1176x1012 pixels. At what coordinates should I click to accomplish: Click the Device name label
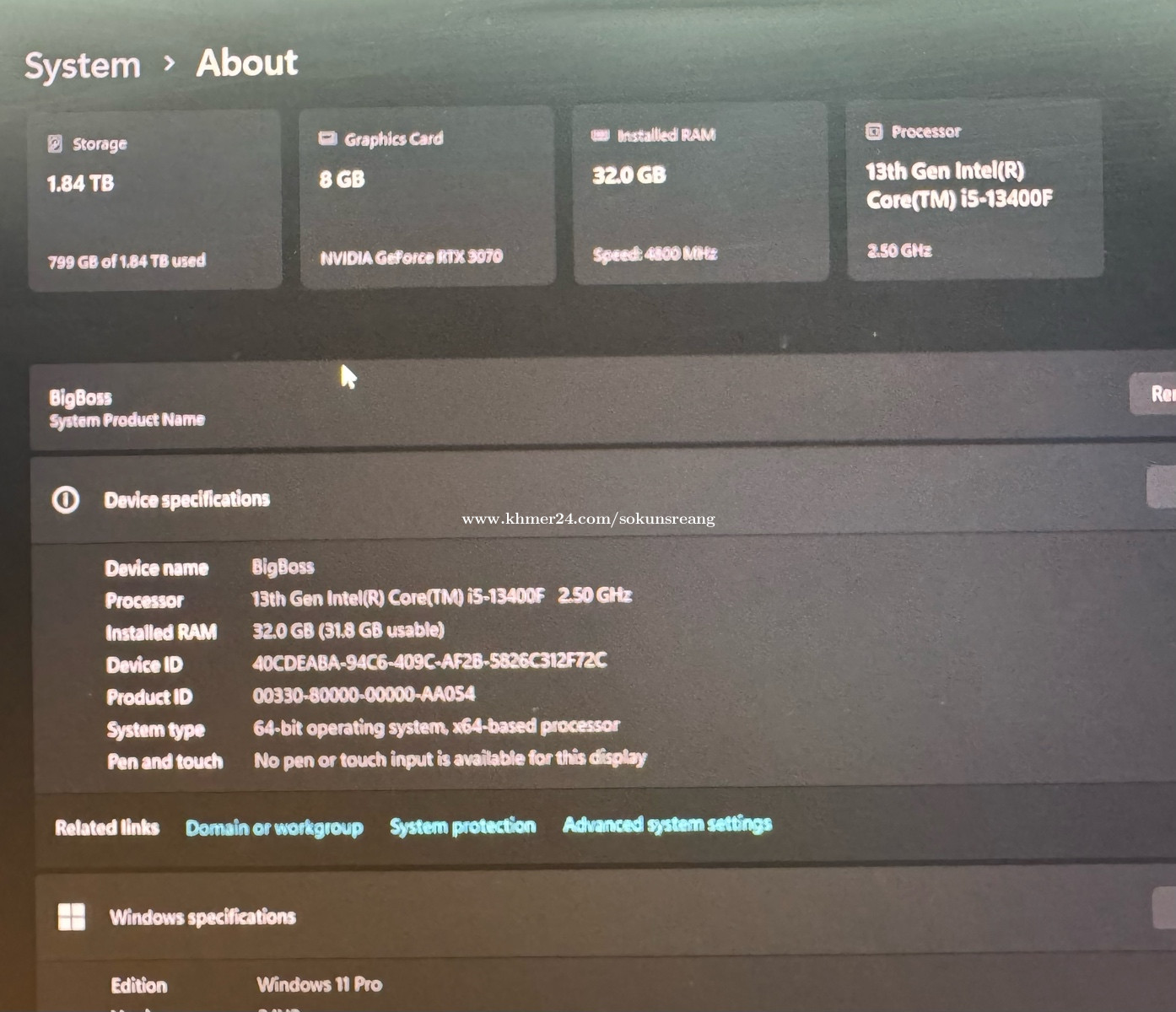tap(156, 568)
